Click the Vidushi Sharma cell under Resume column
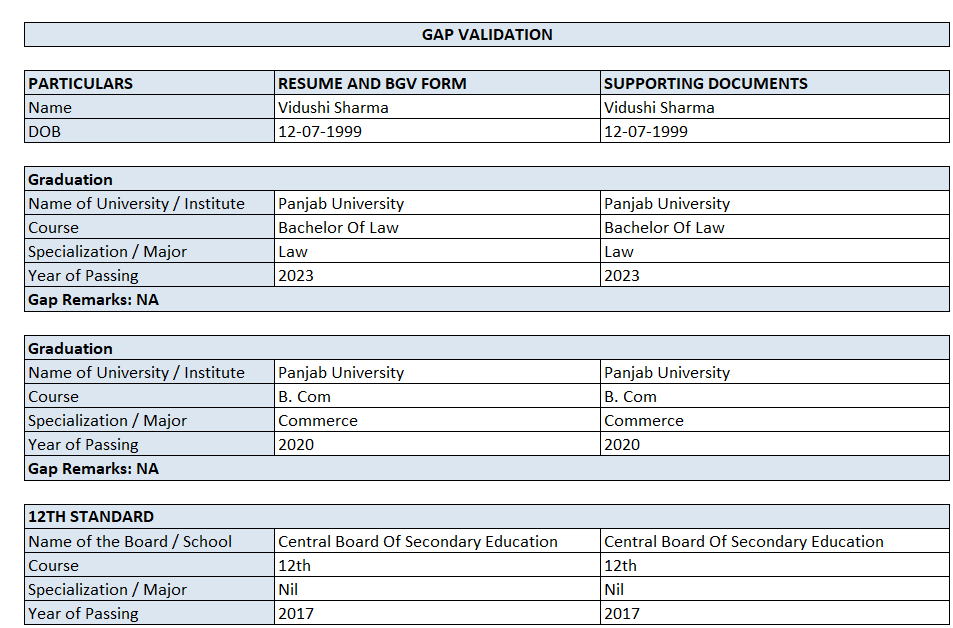The width and height of the screenshot is (953, 628). [437, 107]
